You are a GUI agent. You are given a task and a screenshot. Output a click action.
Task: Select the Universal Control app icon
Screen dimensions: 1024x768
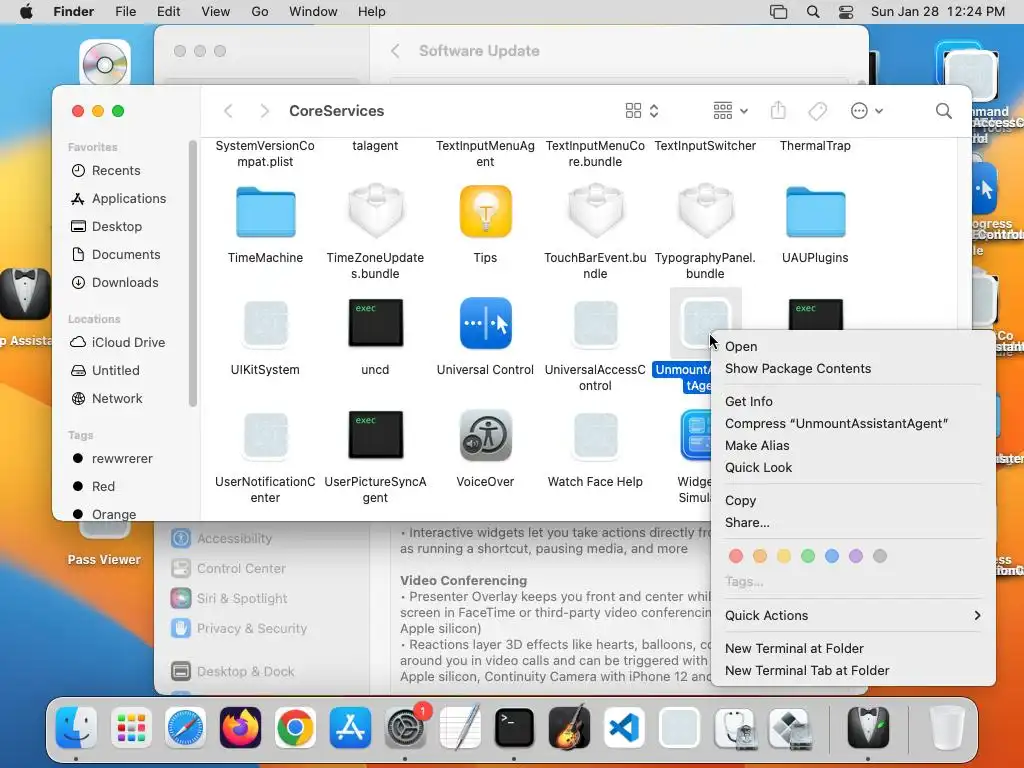click(x=485, y=323)
